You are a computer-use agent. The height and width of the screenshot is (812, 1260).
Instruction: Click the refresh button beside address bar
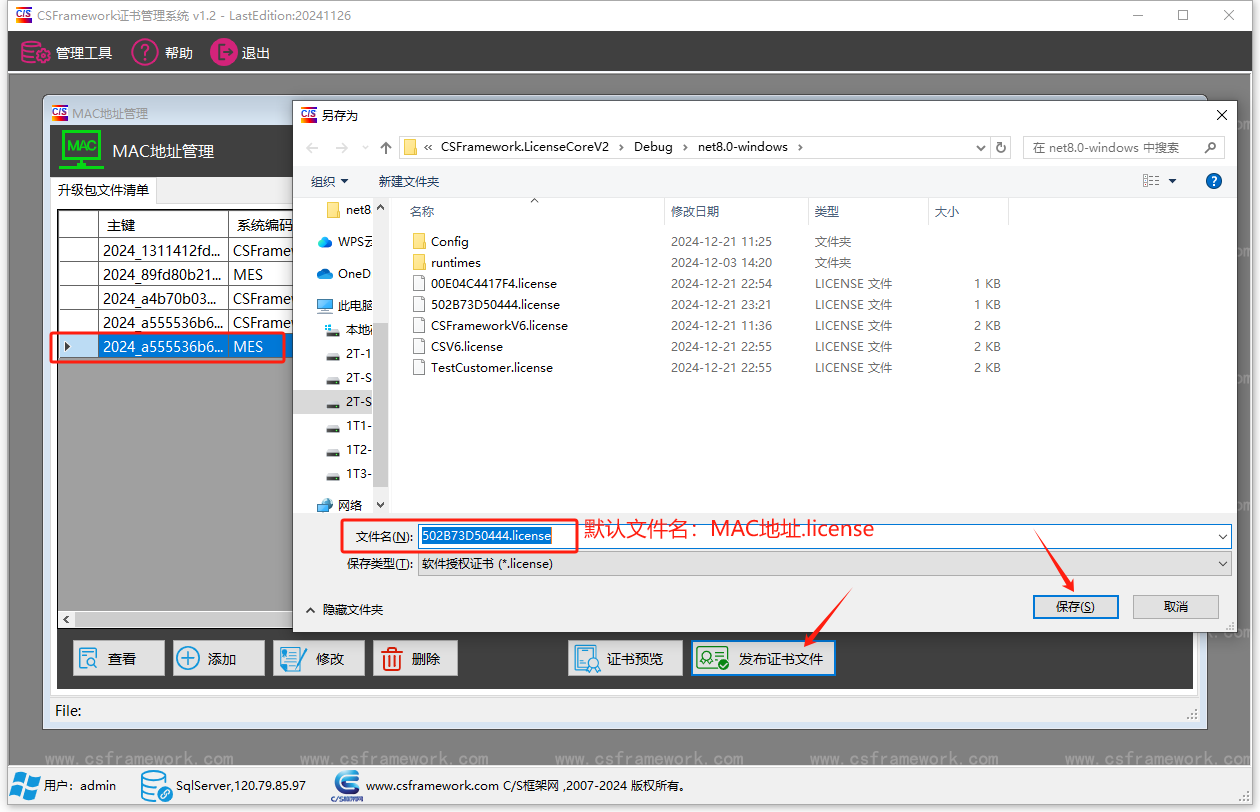click(1001, 147)
